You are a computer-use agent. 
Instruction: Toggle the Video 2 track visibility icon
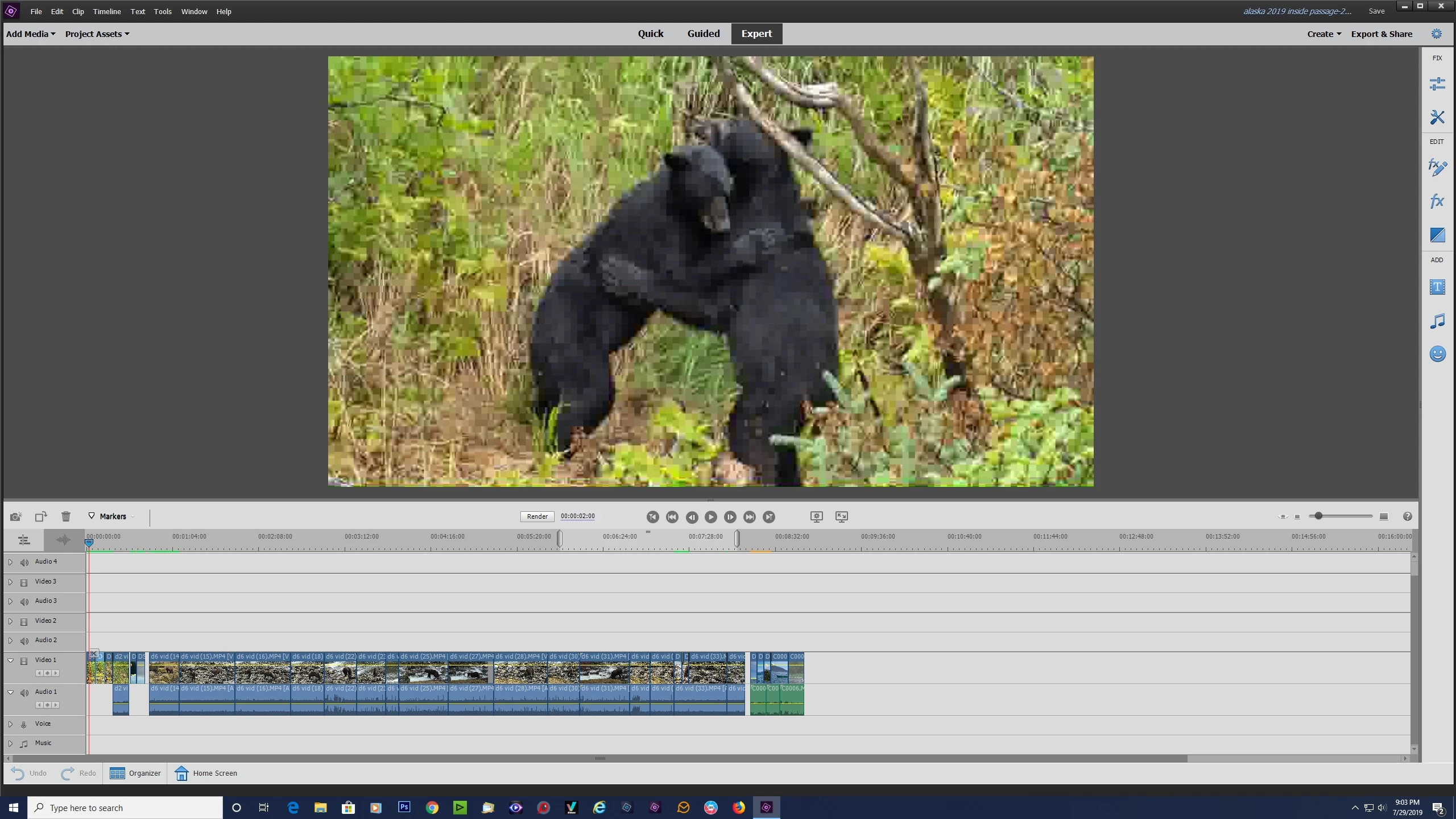(24, 622)
